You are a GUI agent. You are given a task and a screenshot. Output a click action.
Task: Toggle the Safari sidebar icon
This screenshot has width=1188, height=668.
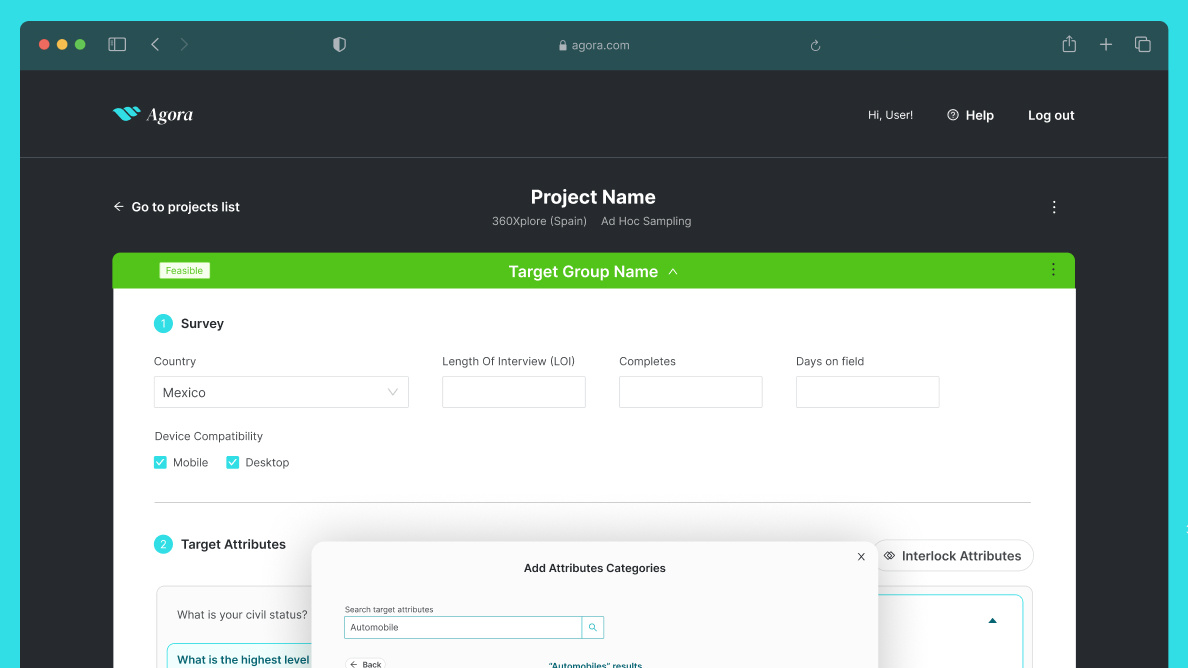pos(117,44)
